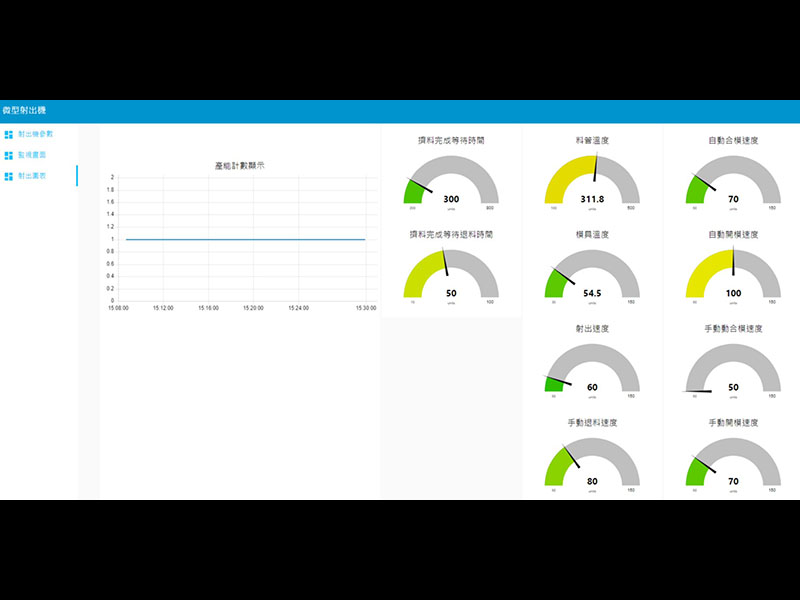The height and width of the screenshot is (600, 800).
Task: Click the 15:30:00 time axis label
Action: (365, 308)
